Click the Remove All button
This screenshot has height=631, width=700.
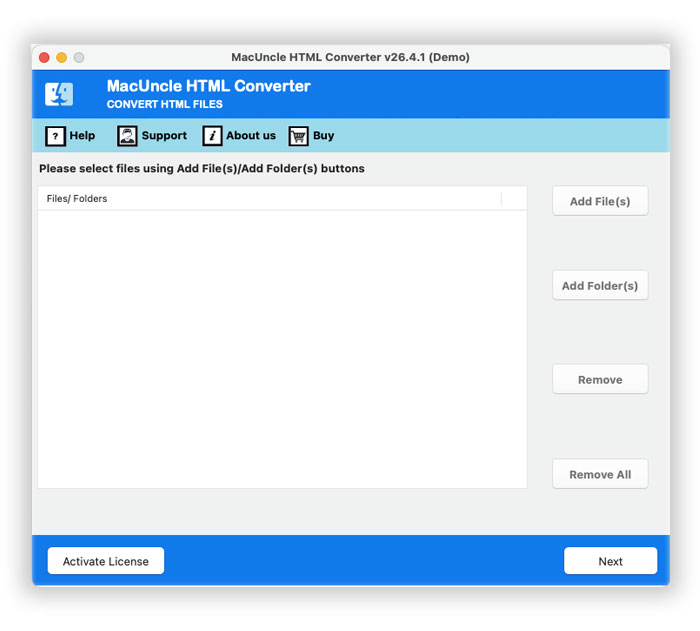coord(600,474)
